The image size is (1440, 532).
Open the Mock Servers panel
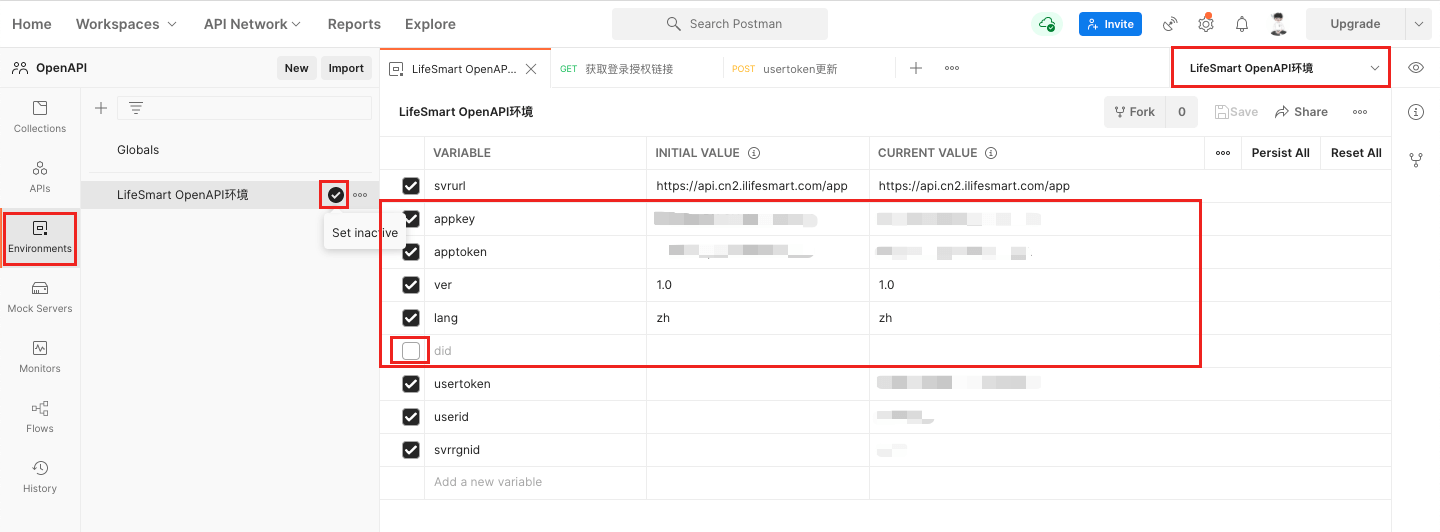pos(40,296)
